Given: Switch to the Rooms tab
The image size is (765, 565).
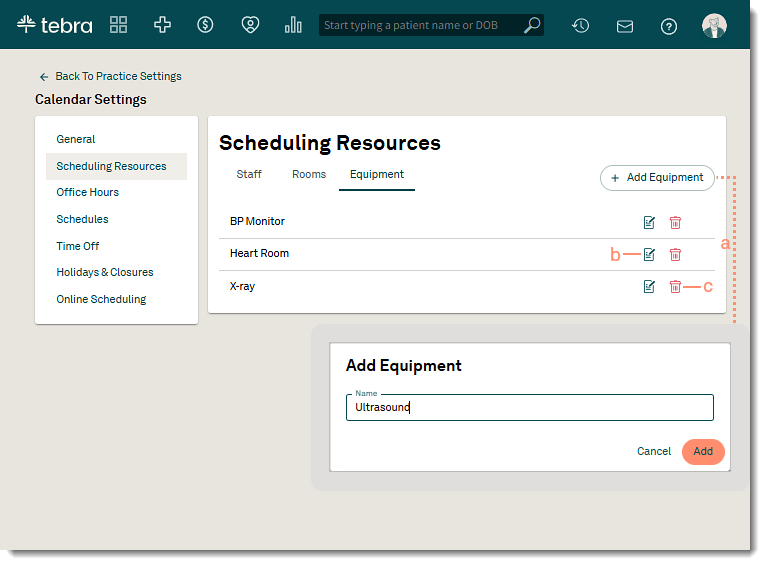Looking at the screenshot, I should (x=309, y=174).
